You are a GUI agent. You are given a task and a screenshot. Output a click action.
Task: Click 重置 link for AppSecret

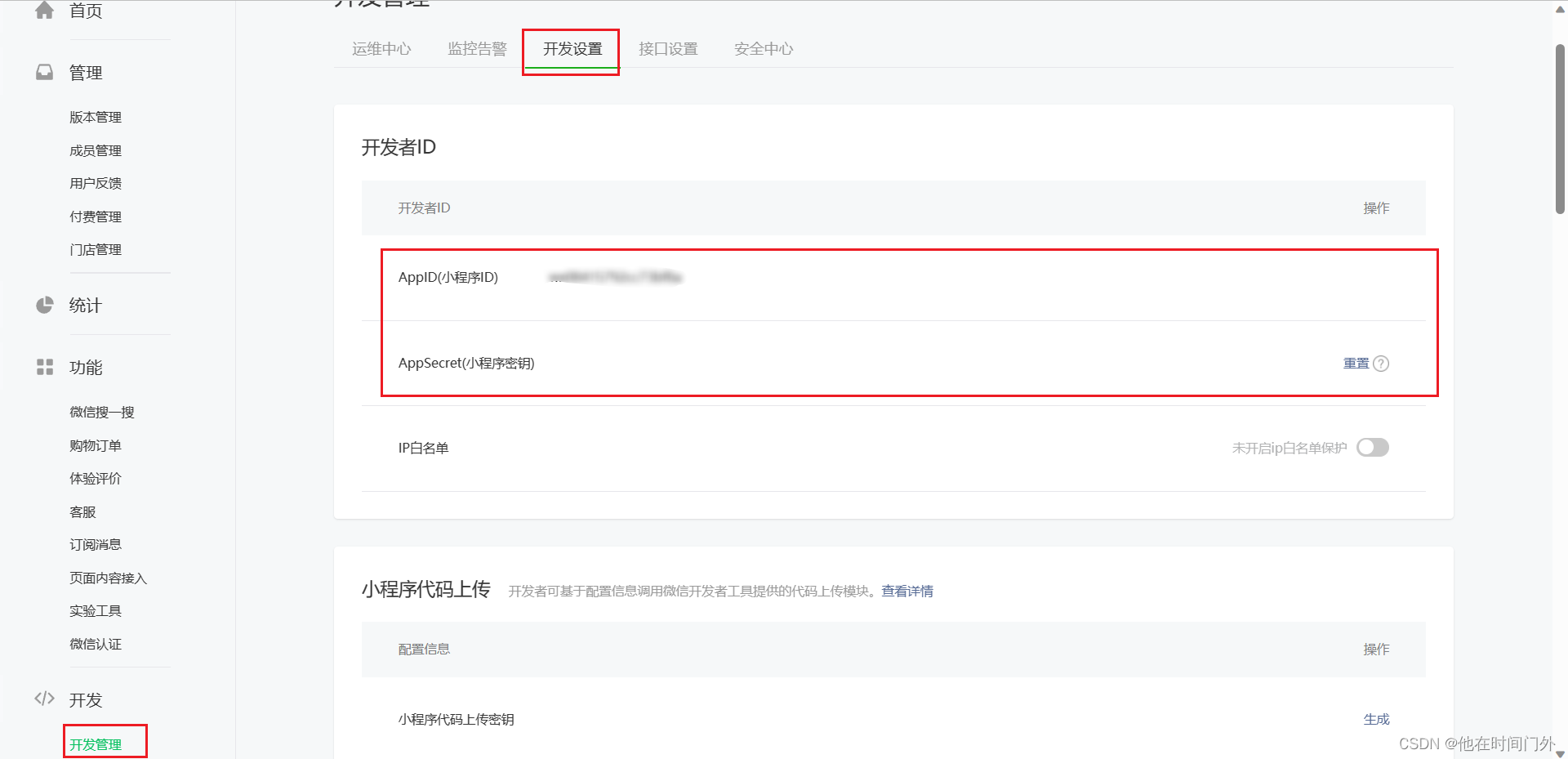[x=1356, y=364]
